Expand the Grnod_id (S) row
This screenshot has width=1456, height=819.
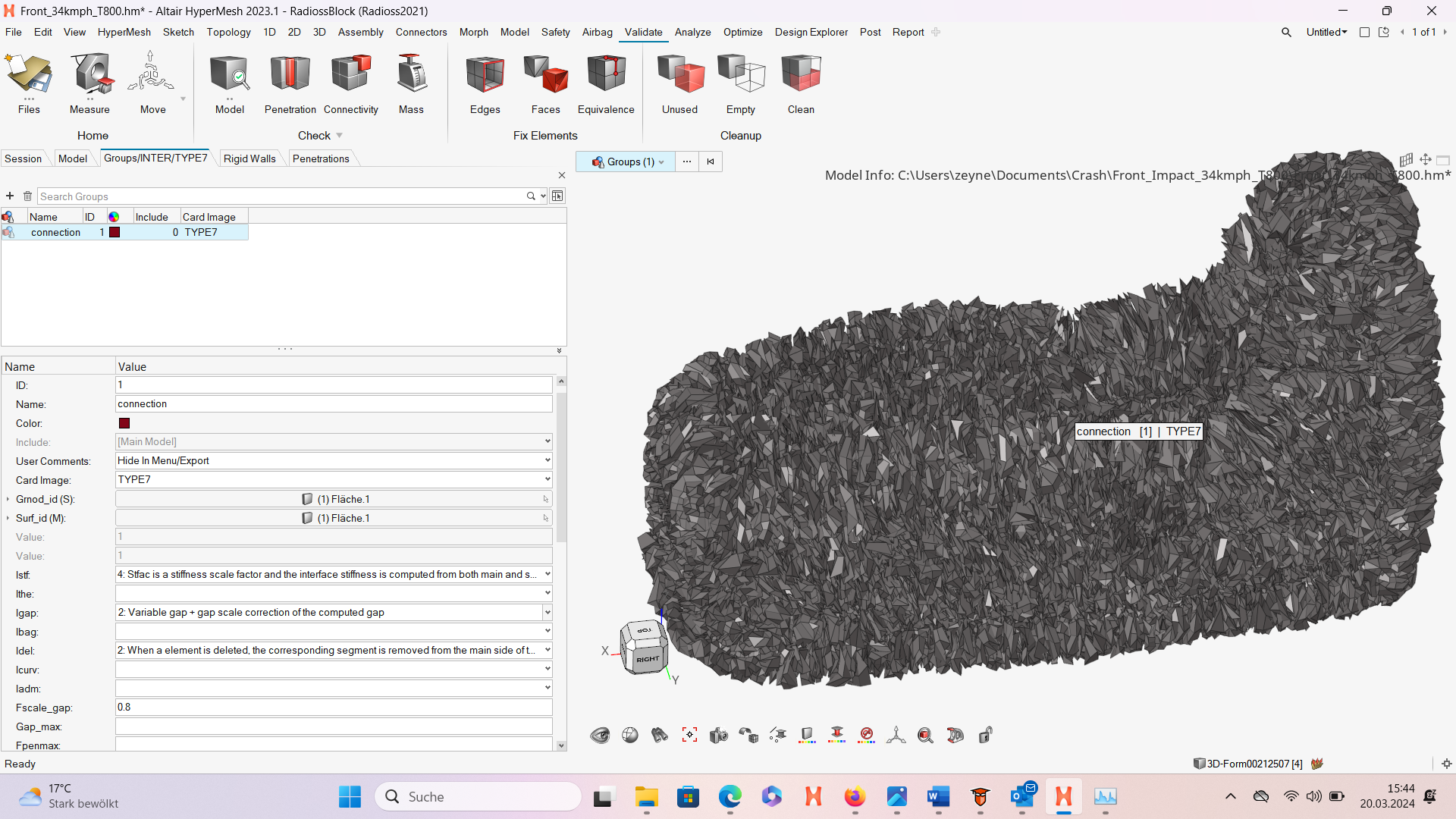click(x=8, y=499)
